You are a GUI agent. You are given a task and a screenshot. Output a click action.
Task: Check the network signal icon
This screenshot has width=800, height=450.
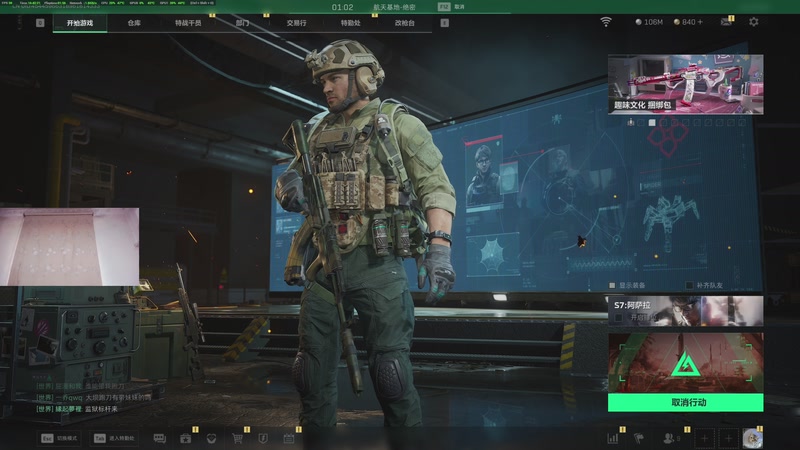pyautogui.click(x=606, y=22)
